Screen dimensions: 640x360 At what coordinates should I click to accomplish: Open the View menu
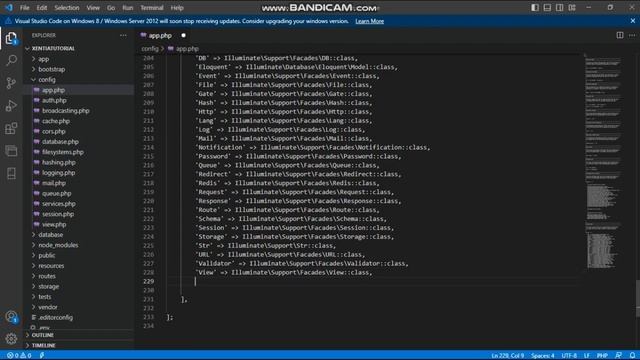93,8
